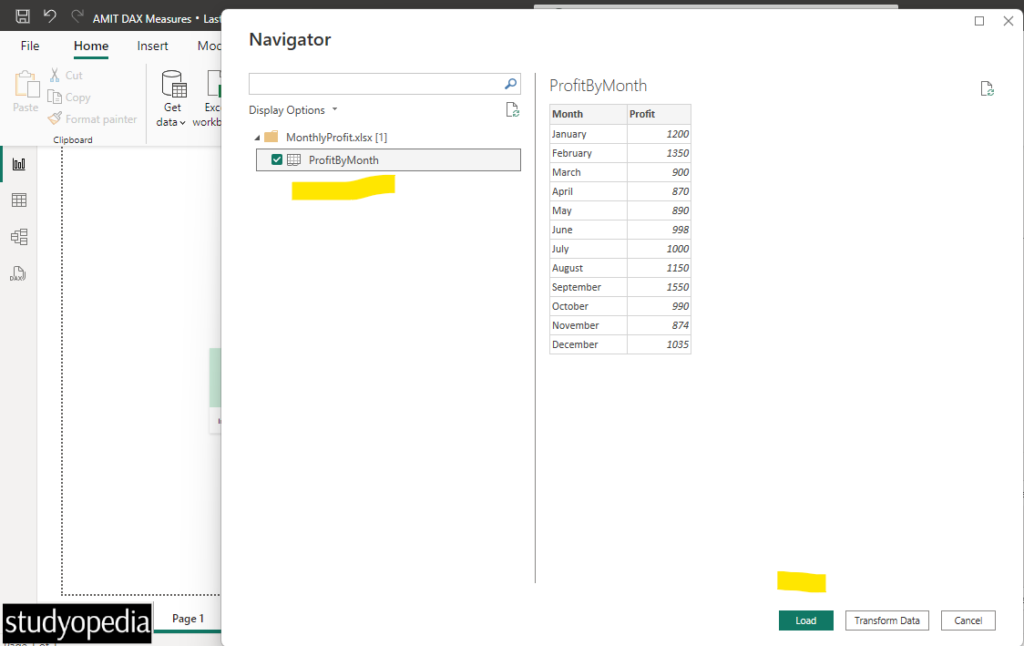Click the Undo arrow icon
Image resolution: width=1024 pixels, height=646 pixels.
50,16
